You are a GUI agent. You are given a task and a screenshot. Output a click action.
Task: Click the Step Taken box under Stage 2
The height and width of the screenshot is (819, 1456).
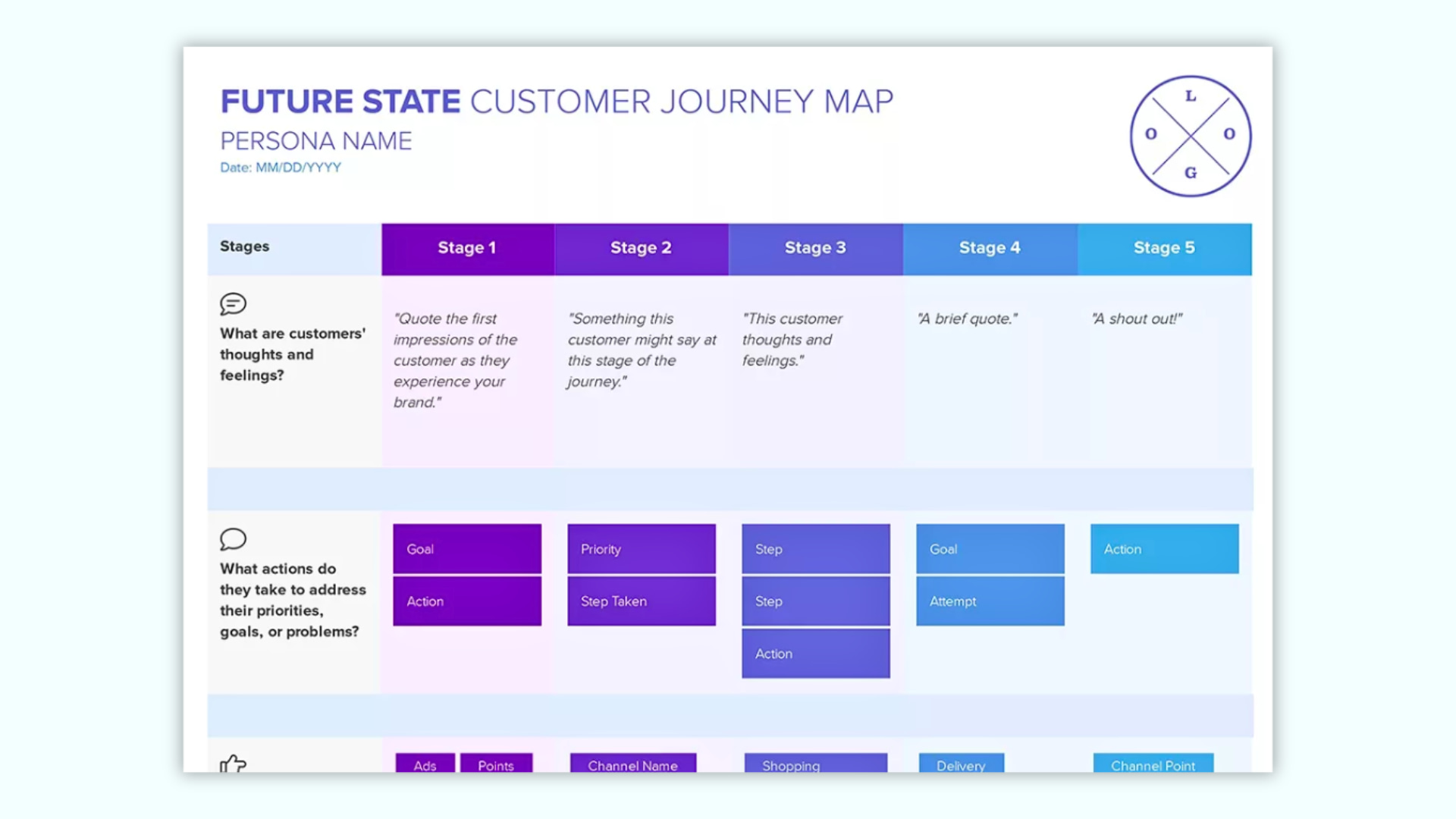click(642, 601)
